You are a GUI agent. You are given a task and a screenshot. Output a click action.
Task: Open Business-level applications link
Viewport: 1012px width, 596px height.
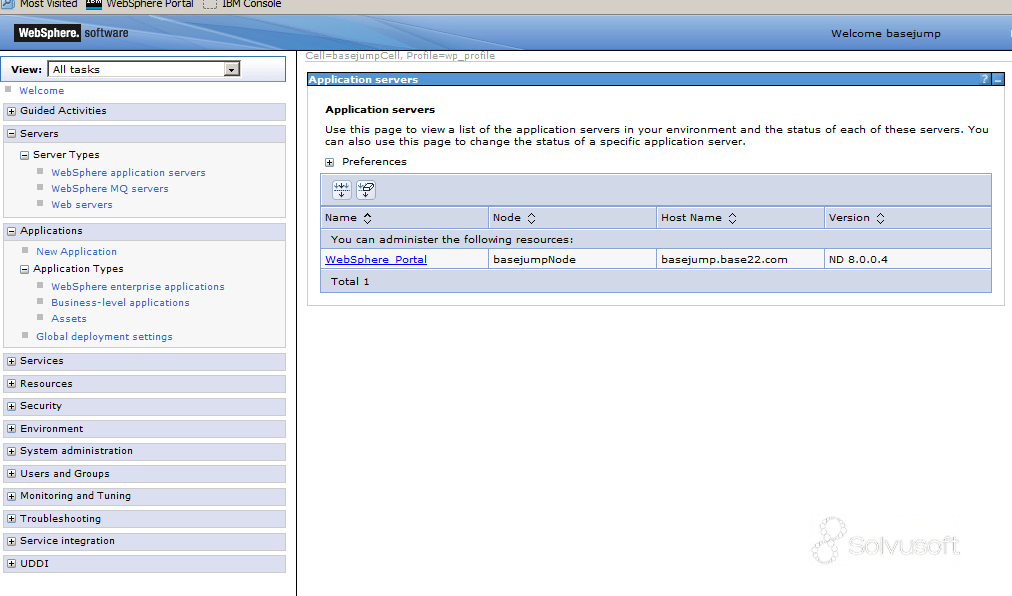[120, 303]
